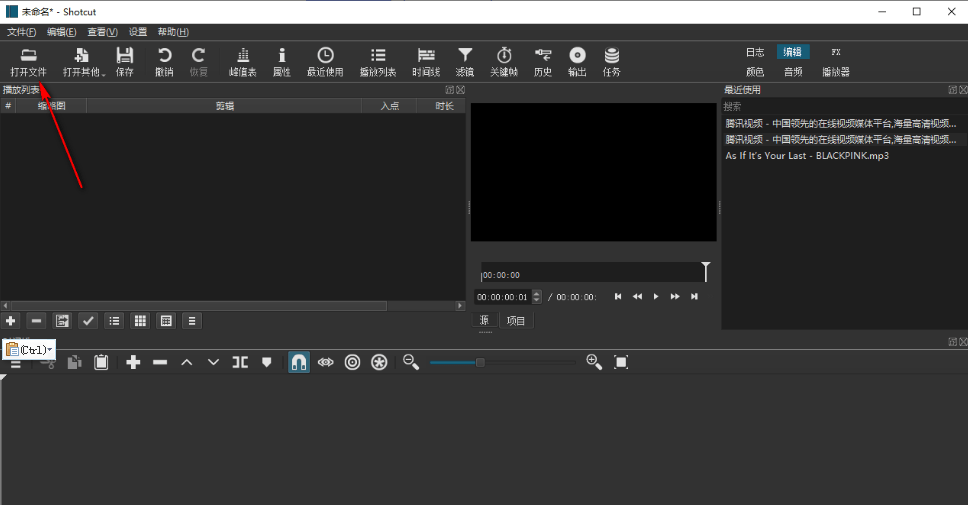
Task: Toggle ripple mode target icon
Action: pyautogui.click(x=352, y=362)
